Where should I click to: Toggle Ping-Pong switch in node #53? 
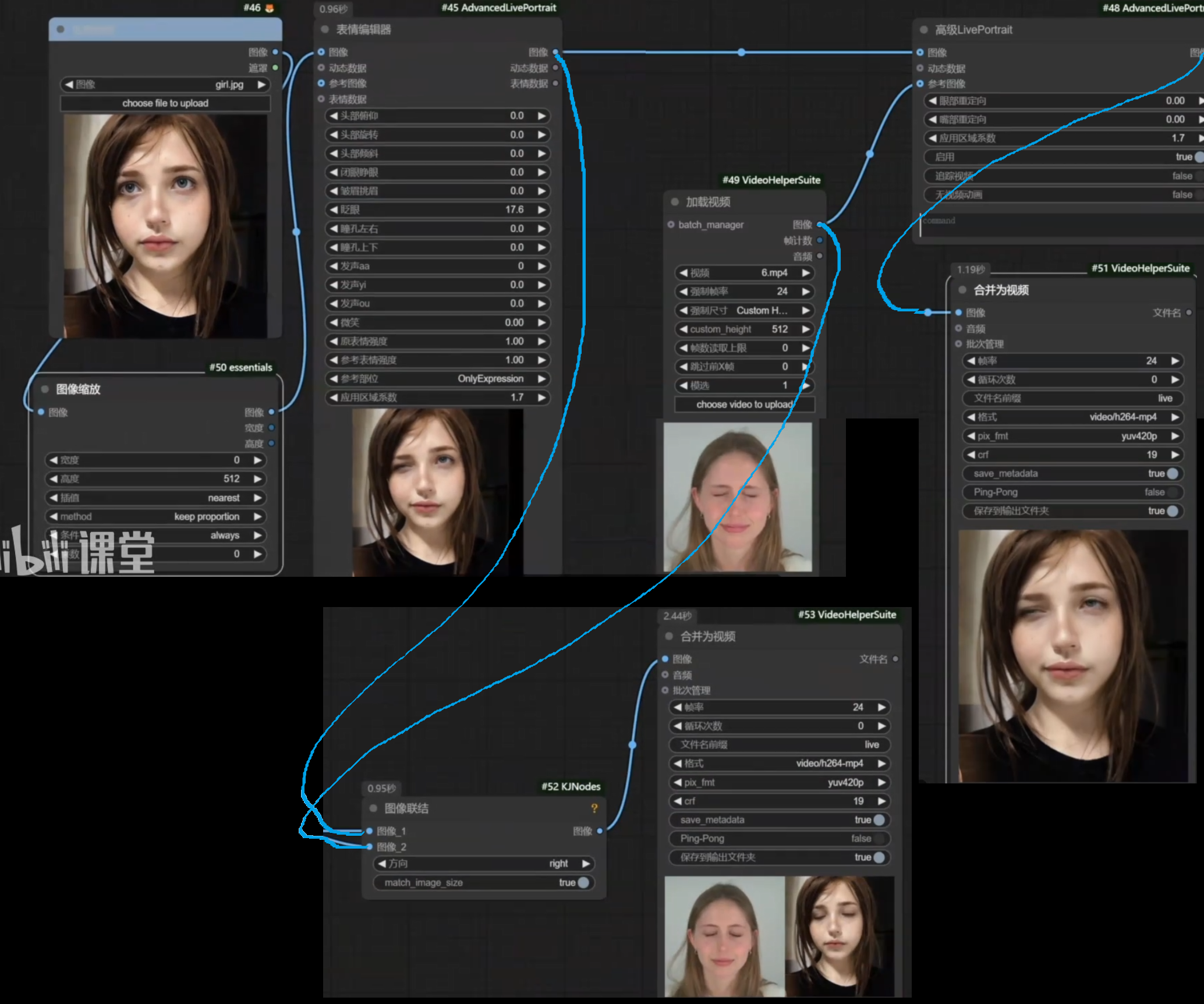click(x=878, y=838)
